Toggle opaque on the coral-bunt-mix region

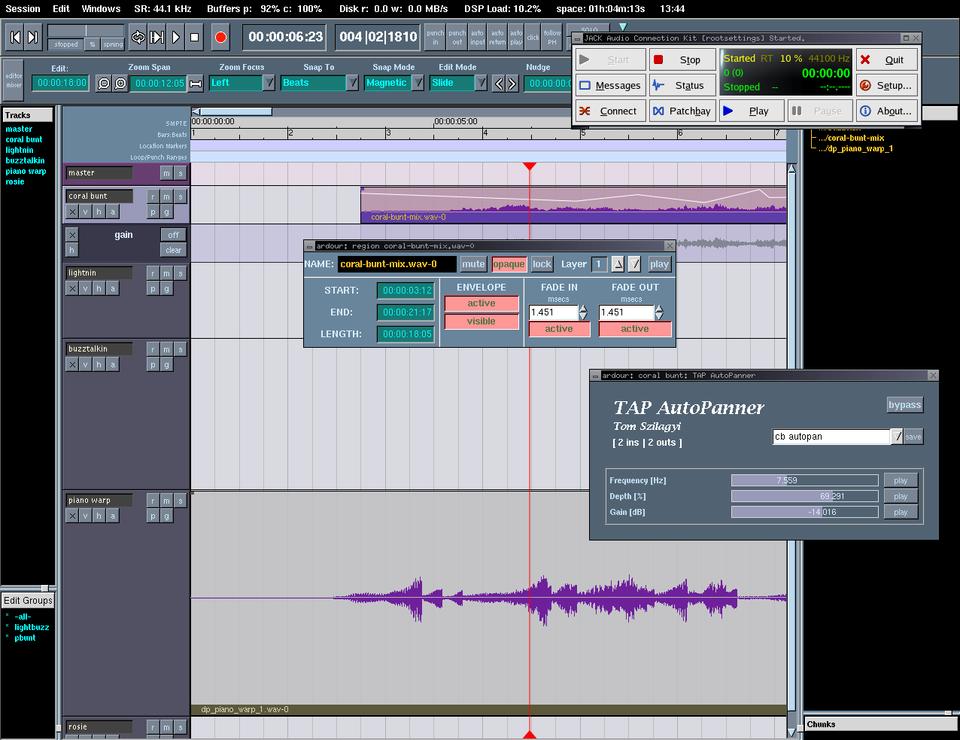[x=508, y=264]
